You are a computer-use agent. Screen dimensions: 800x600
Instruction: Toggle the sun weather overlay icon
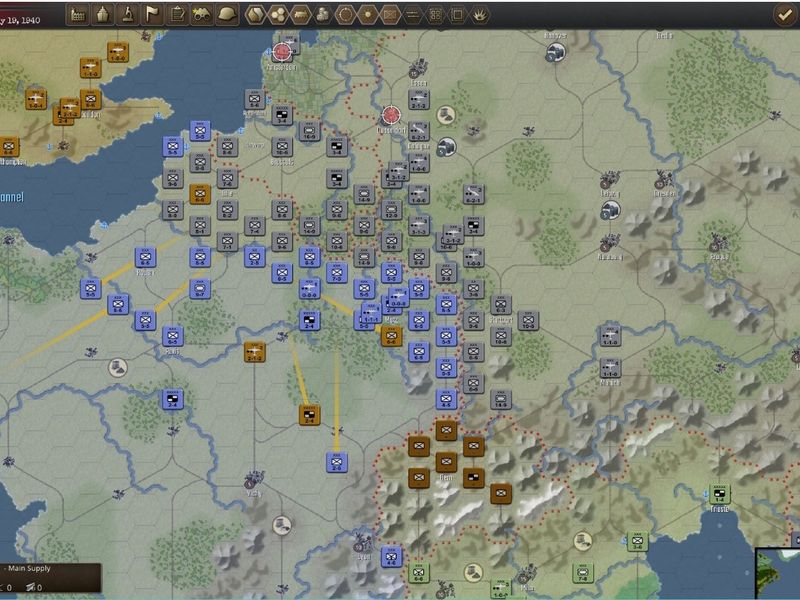click(x=367, y=15)
